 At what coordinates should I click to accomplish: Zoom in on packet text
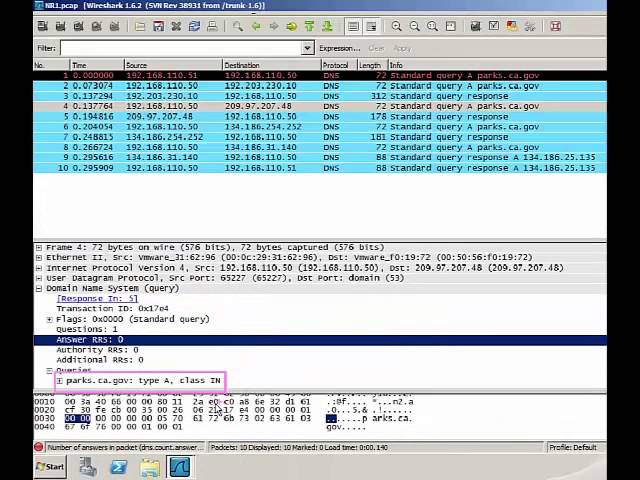pyautogui.click(x=396, y=27)
